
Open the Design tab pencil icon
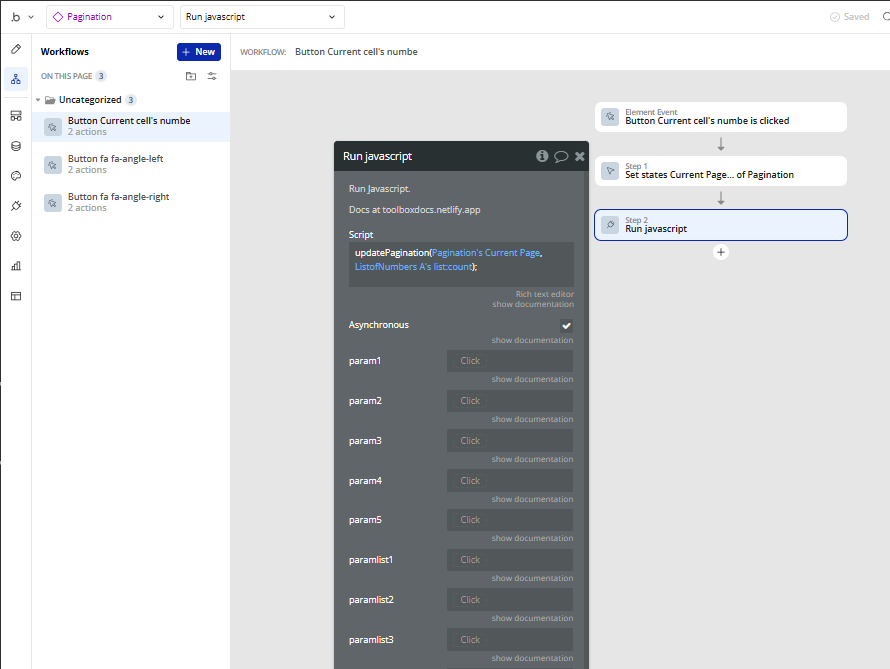click(x=16, y=49)
